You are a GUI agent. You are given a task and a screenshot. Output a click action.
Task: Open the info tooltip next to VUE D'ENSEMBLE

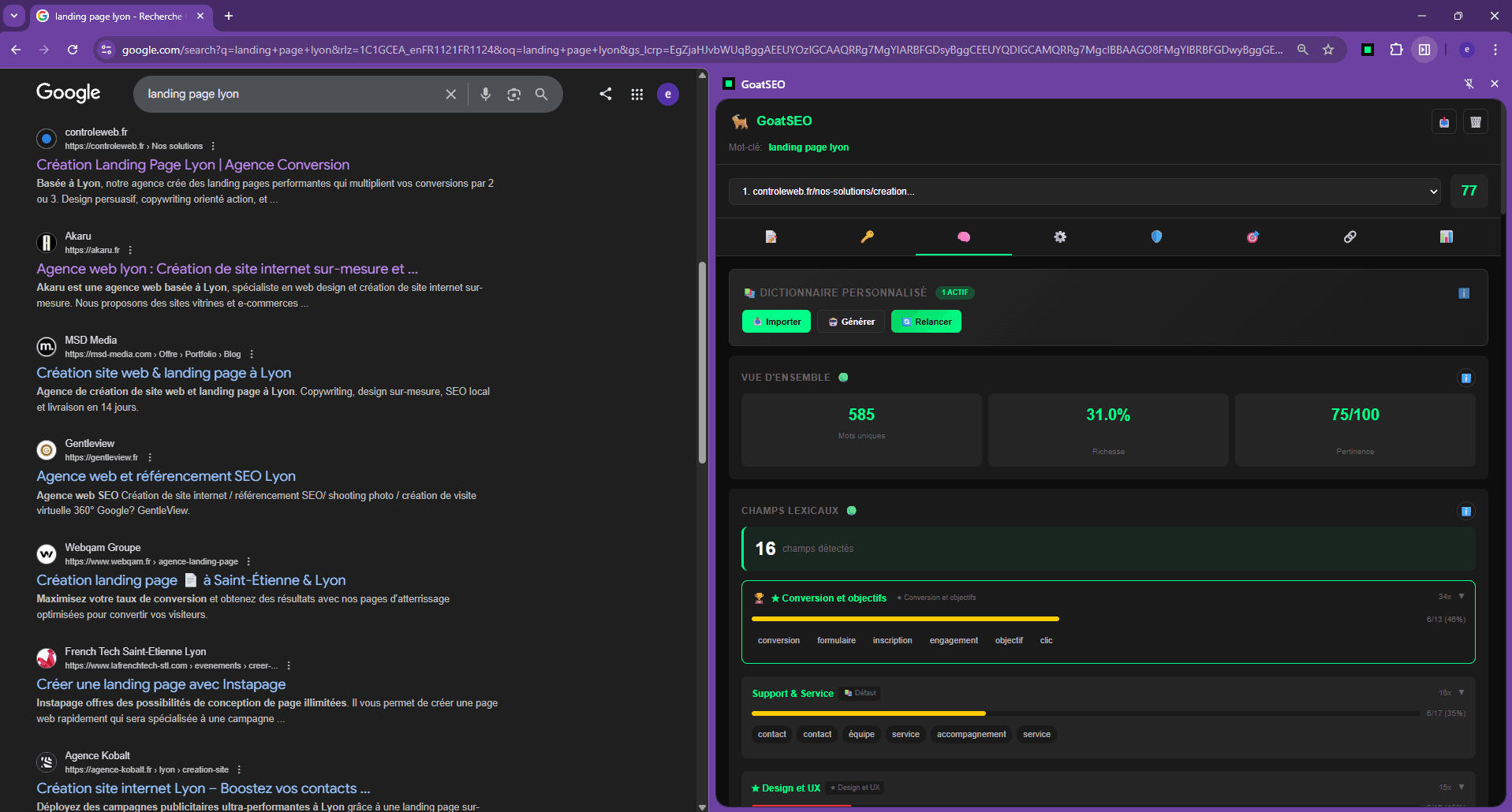point(1465,378)
